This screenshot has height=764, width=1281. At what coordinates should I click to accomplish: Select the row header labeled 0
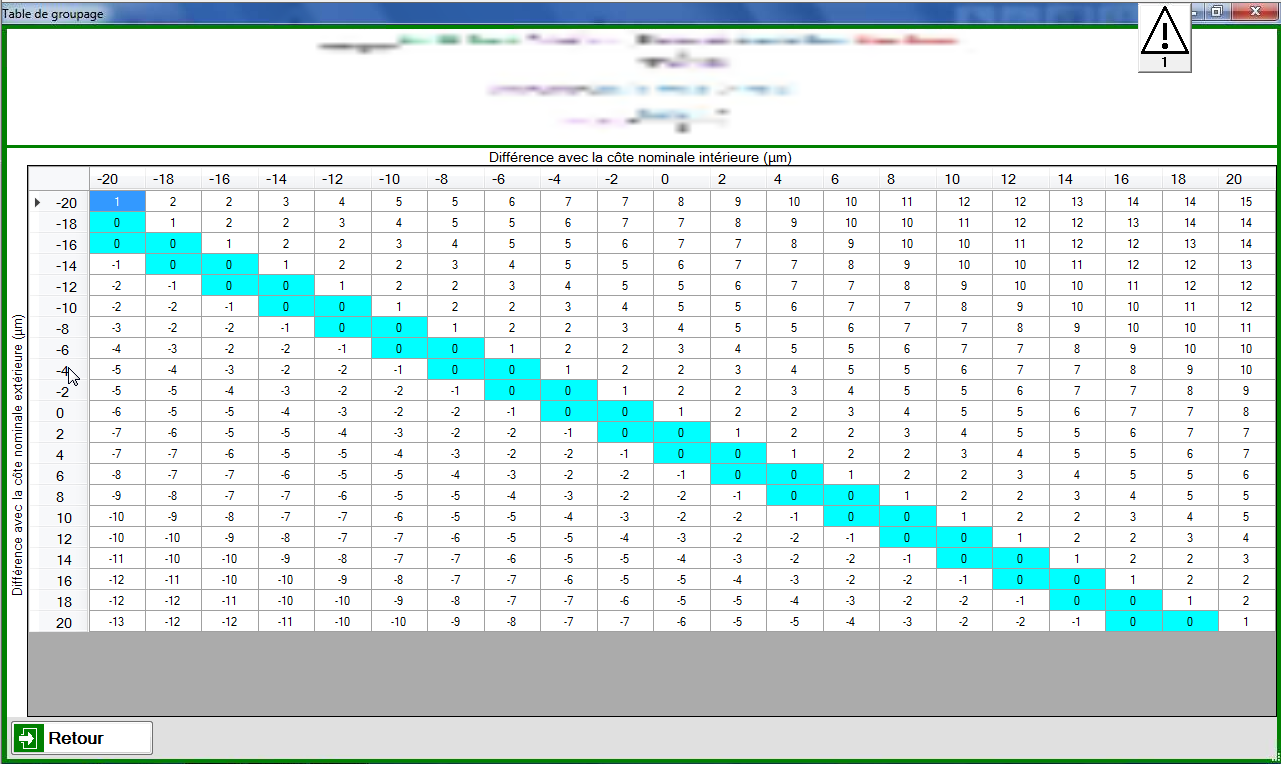point(60,412)
